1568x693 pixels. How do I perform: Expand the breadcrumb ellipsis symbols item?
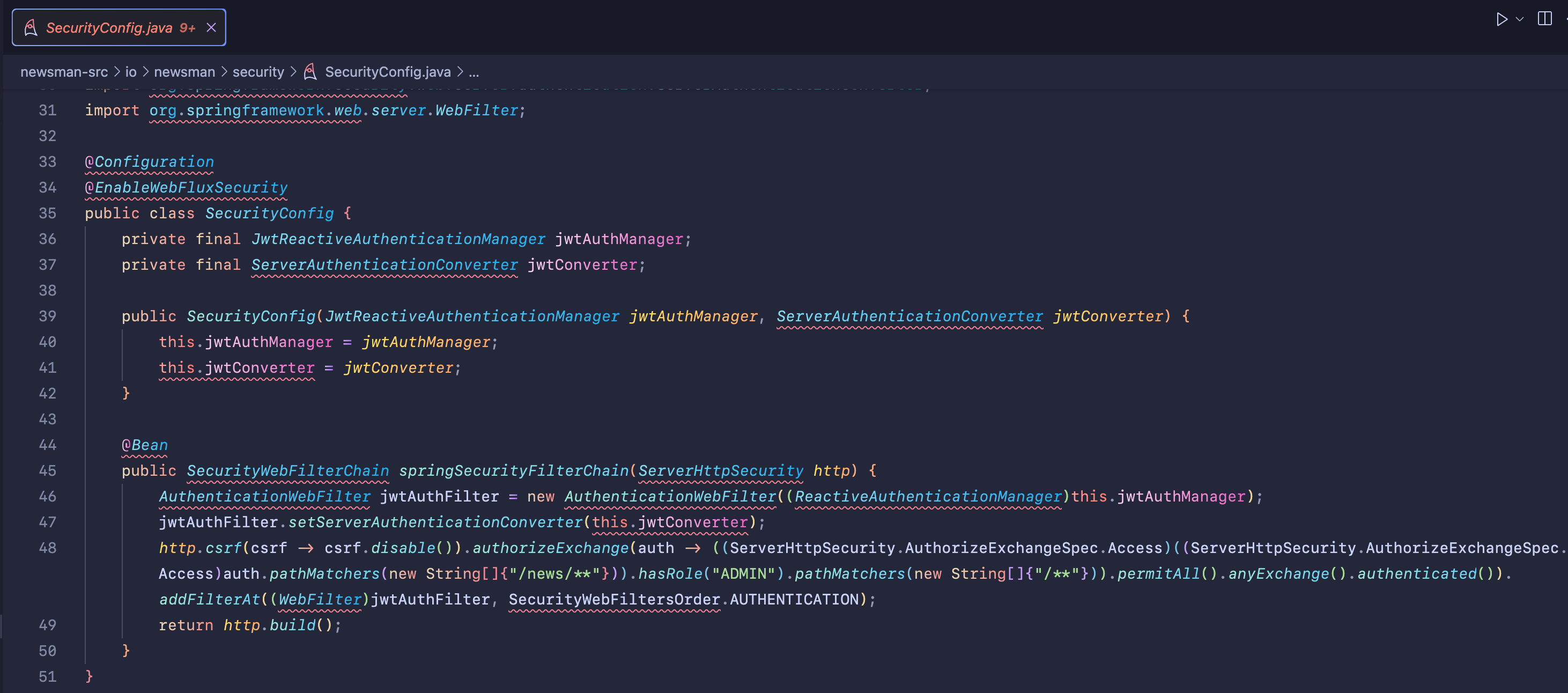point(474,72)
